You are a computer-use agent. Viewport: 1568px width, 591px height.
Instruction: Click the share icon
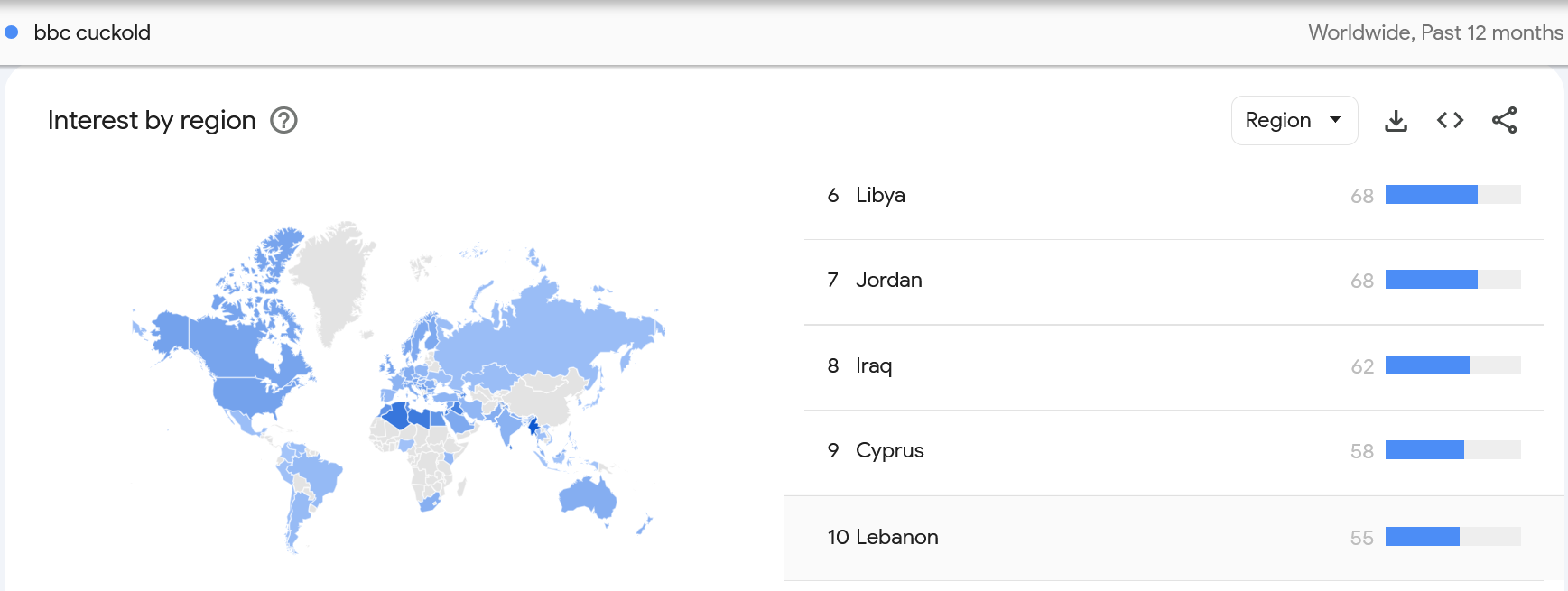tap(1504, 120)
